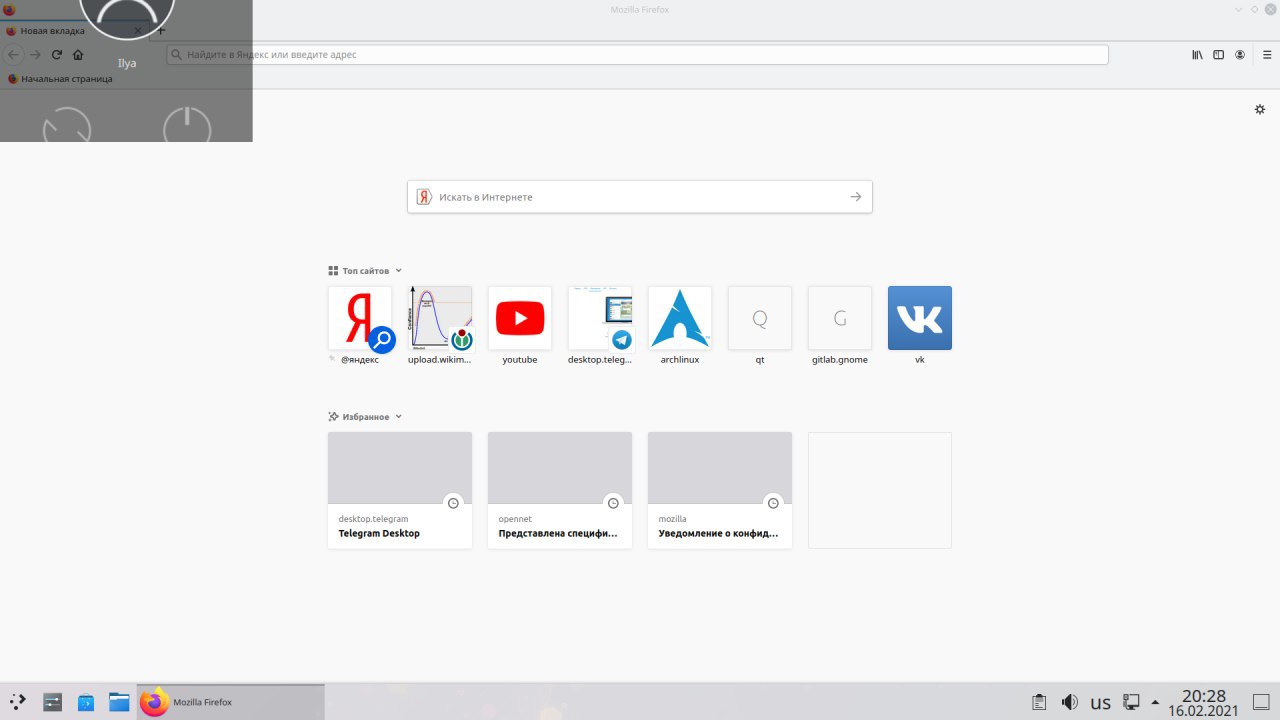
Task: Click the back navigation arrow
Action: (x=14, y=55)
